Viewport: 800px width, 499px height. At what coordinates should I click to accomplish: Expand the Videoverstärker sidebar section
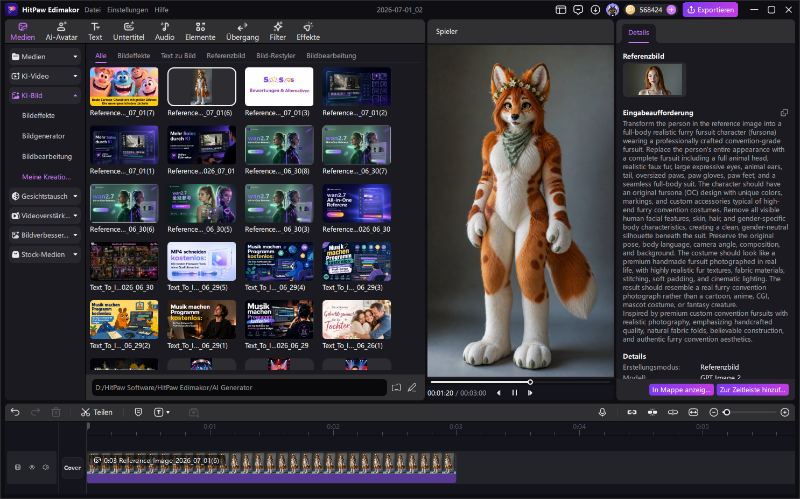[44, 215]
